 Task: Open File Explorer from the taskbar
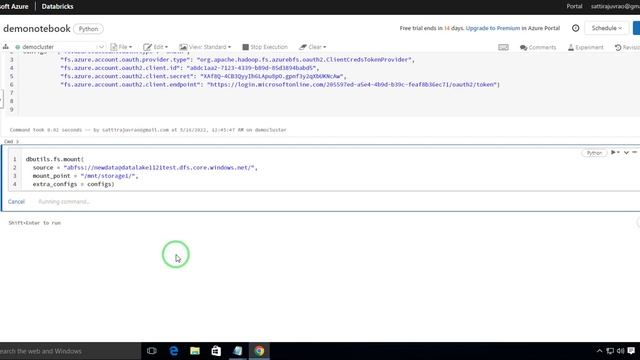195,351
